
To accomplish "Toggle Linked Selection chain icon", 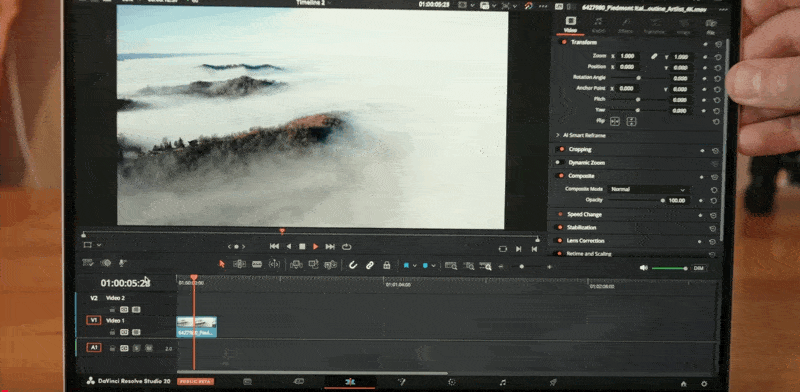I will [x=370, y=265].
